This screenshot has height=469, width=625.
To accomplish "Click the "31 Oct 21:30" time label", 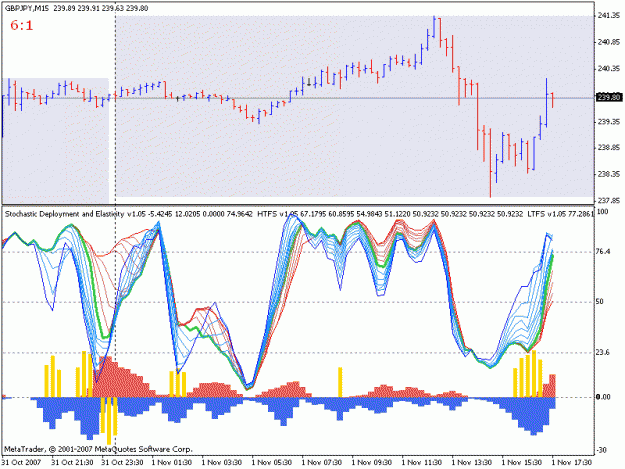I will point(72,463).
